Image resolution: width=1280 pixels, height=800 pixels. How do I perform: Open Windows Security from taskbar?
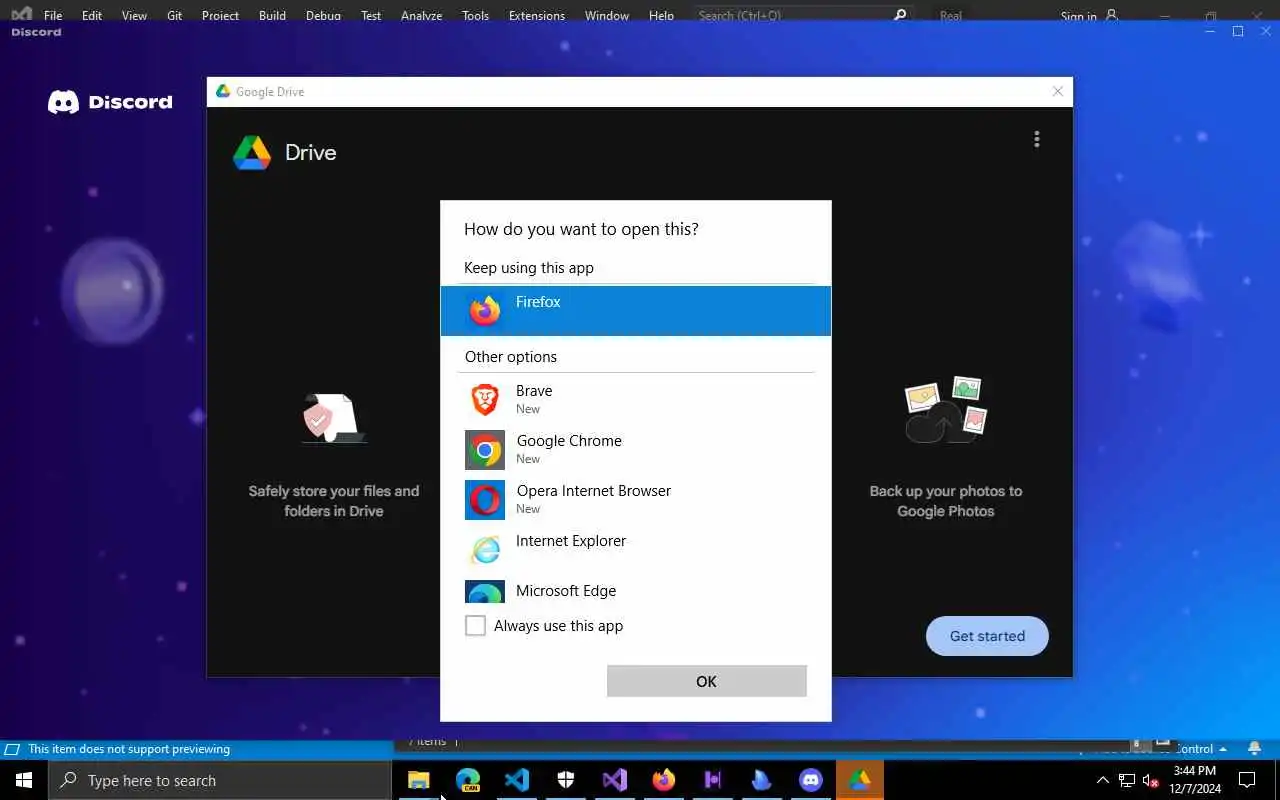pos(566,780)
